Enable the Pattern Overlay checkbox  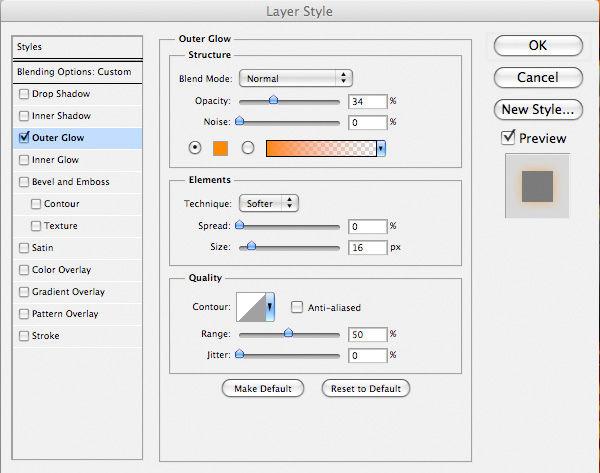tap(24, 314)
